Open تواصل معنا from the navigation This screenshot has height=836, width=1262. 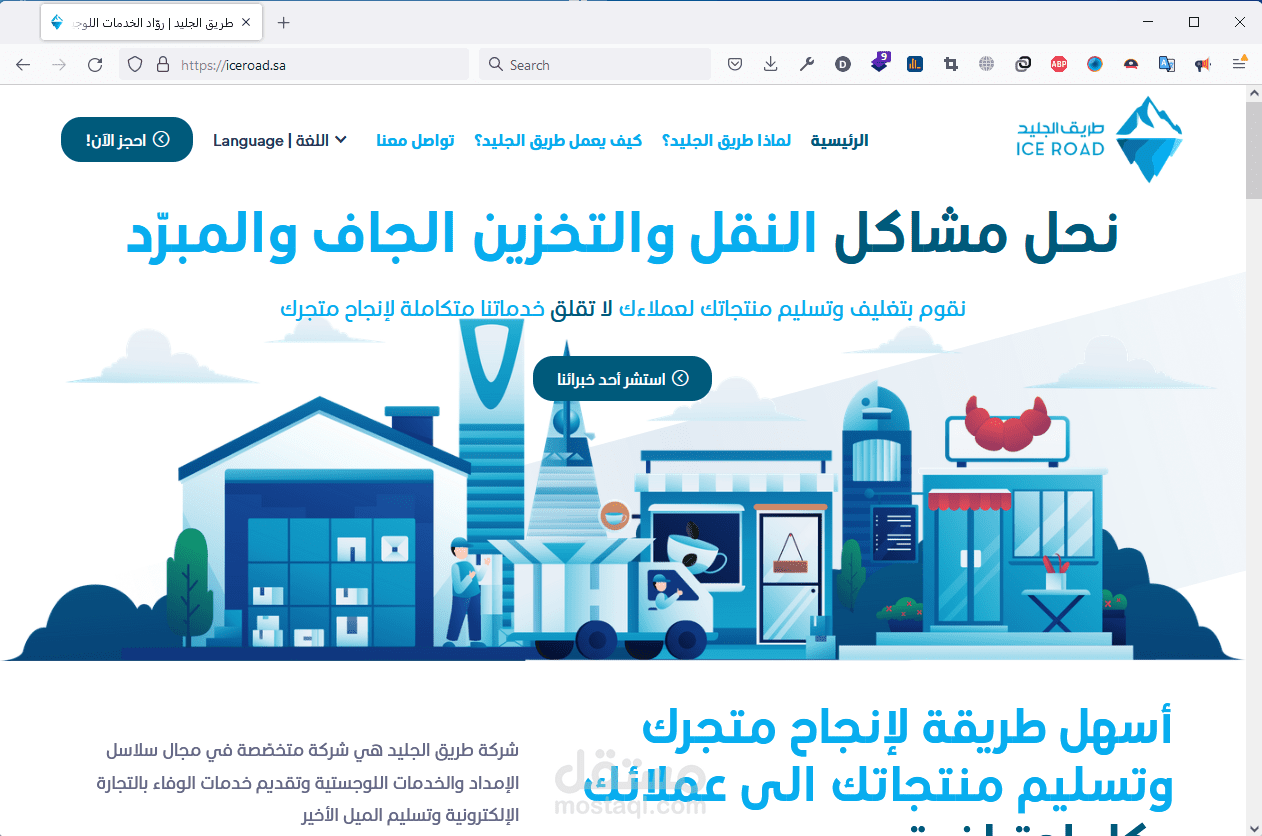point(416,140)
